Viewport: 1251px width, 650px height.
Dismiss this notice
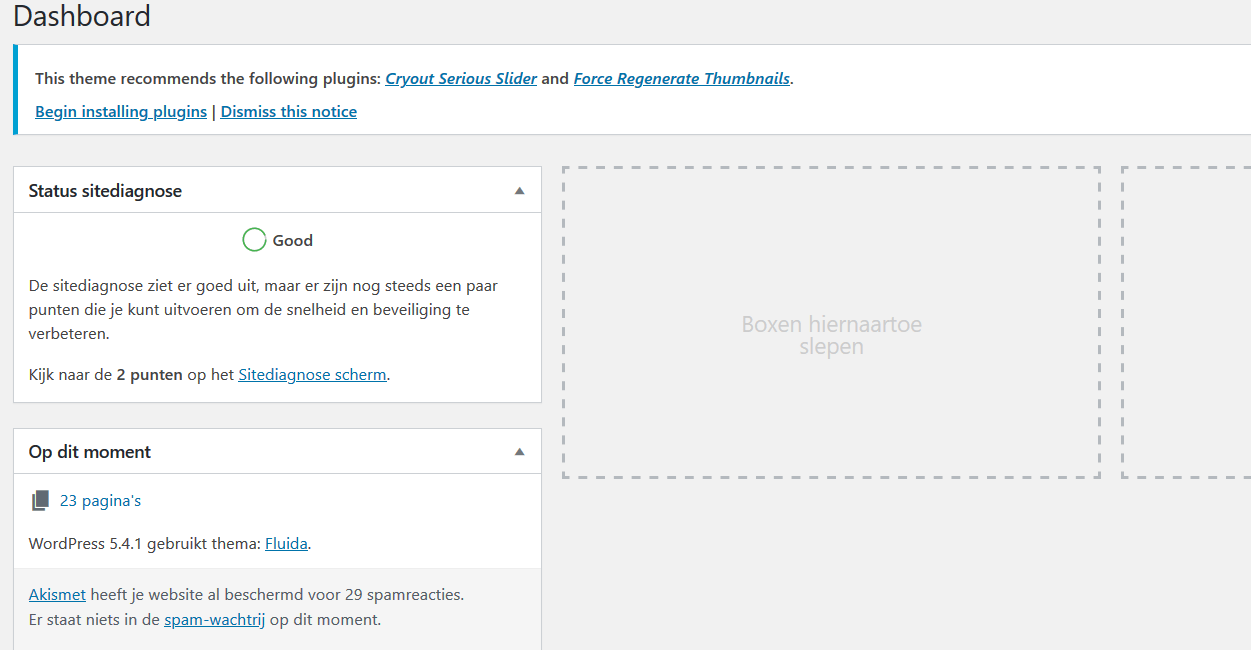(x=289, y=111)
